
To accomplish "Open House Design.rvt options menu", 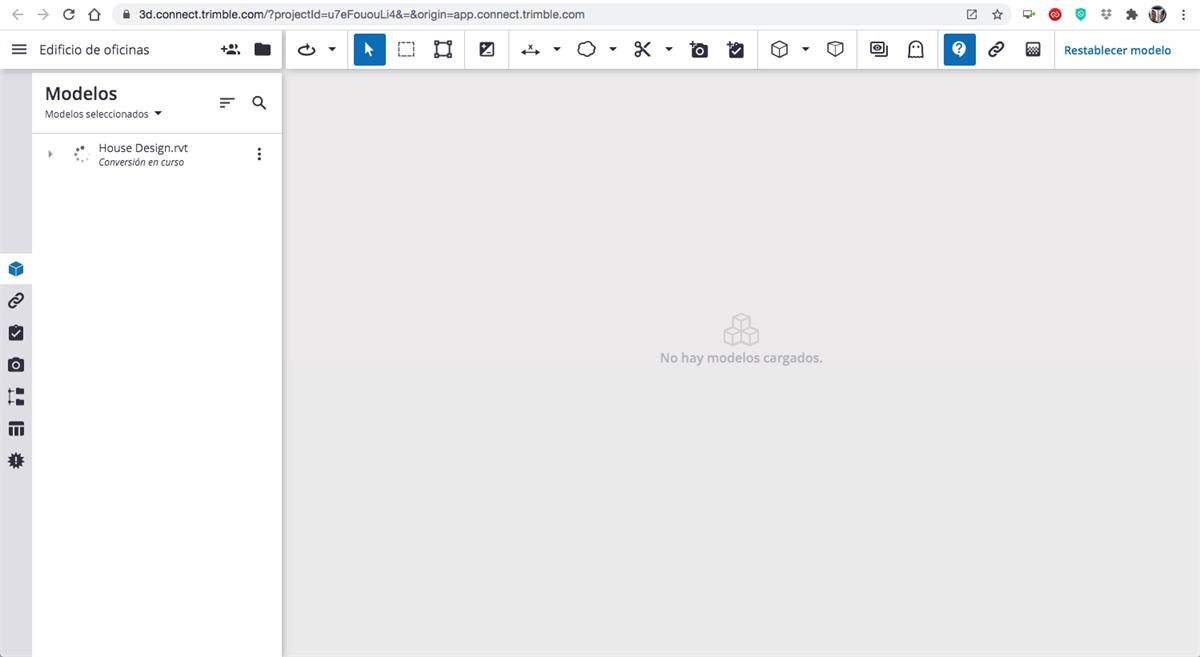I will pos(259,153).
